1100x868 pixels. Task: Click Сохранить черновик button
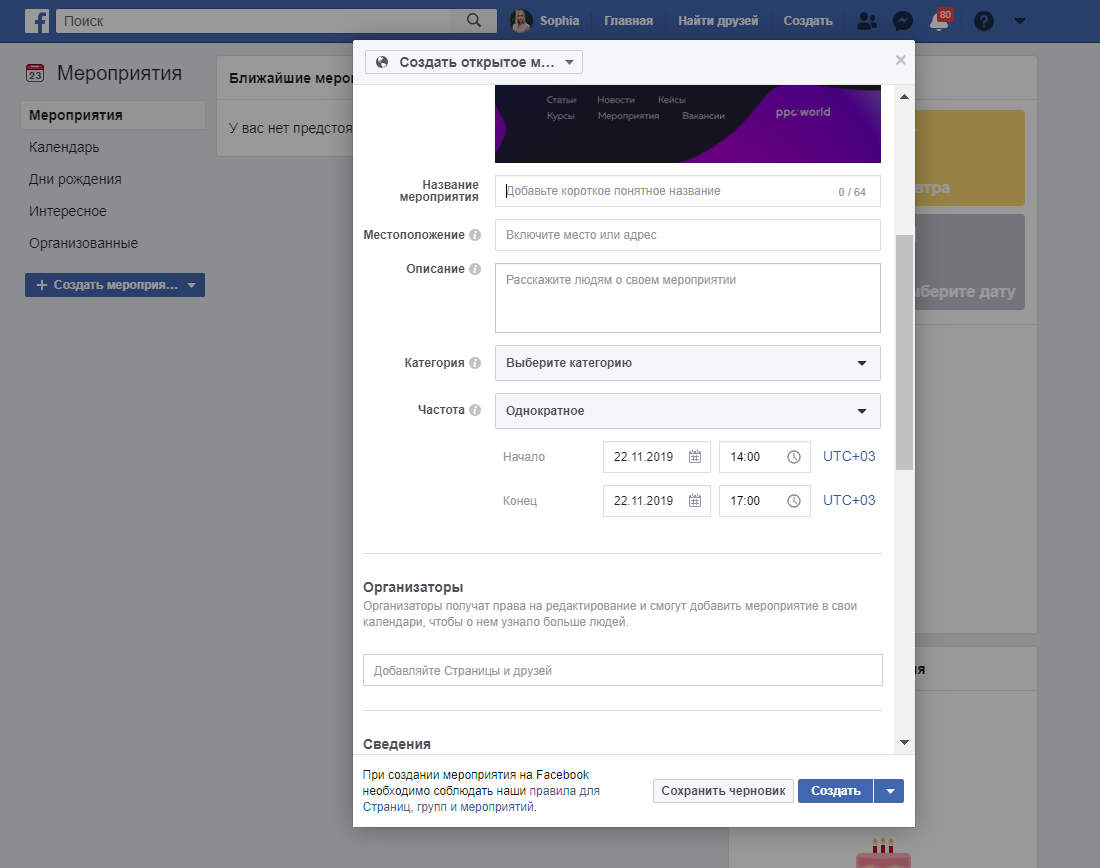click(x=724, y=791)
